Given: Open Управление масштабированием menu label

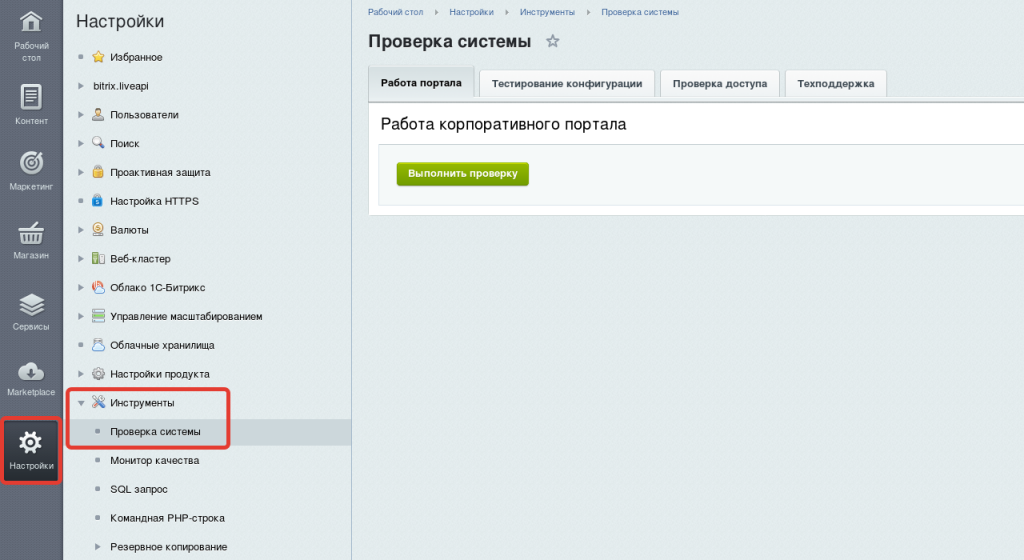Looking at the screenshot, I should coord(186,316).
